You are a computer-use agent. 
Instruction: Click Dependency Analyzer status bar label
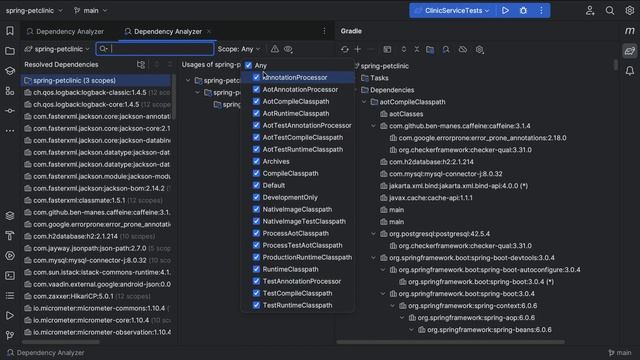click(45, 353)
